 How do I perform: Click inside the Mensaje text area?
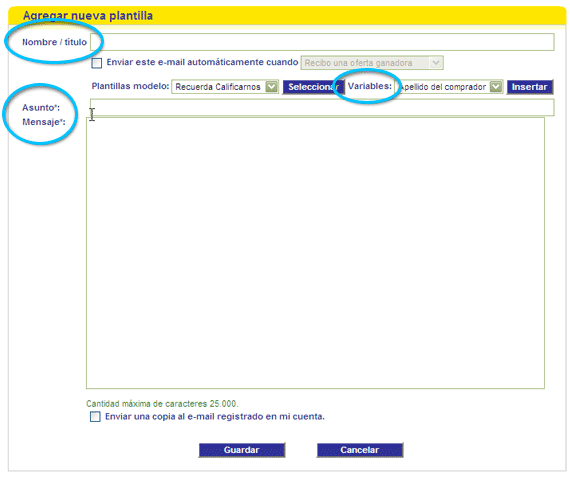(315, 253)
